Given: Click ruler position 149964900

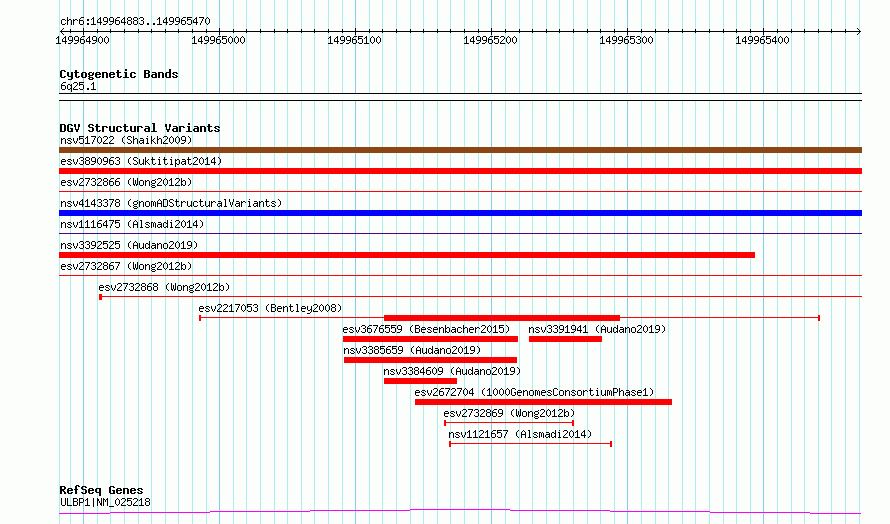Looking at the screenshot, I should coord(82,40).
